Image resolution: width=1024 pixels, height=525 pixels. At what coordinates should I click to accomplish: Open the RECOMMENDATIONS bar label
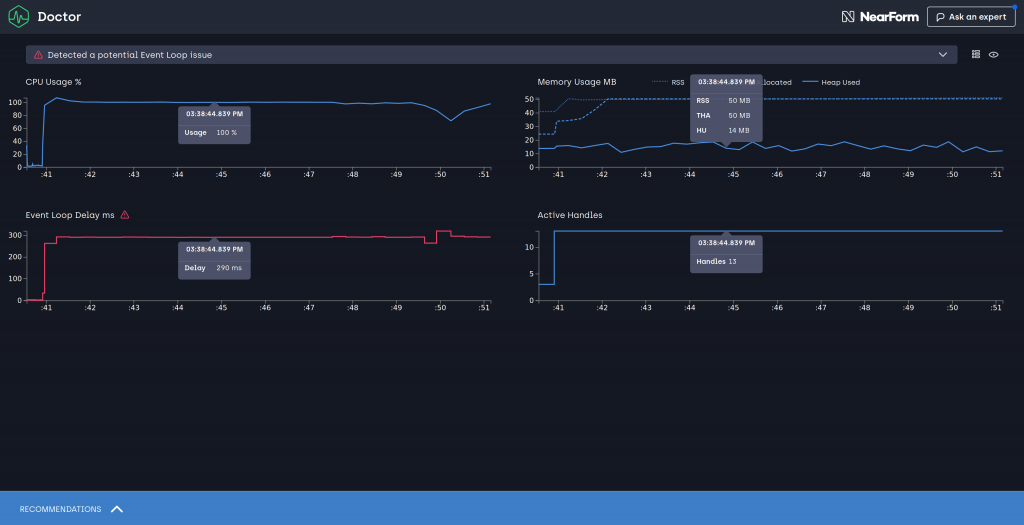click(60, 509)
